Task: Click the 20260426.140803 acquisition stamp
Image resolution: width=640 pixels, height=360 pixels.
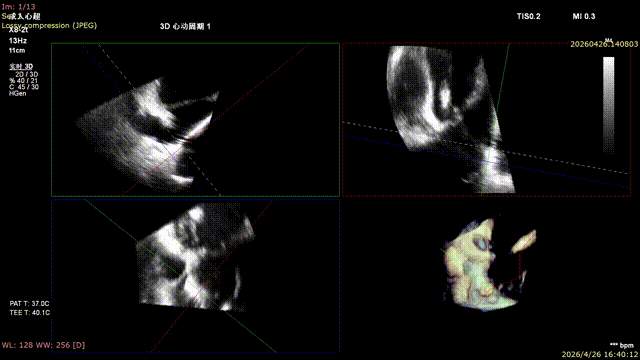Action: 604,44
